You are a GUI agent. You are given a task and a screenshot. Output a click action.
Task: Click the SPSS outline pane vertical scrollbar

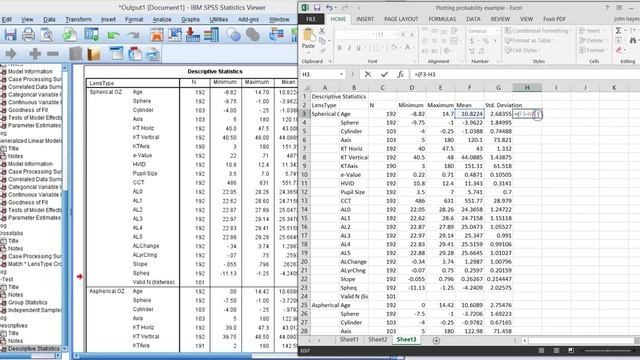64,207
